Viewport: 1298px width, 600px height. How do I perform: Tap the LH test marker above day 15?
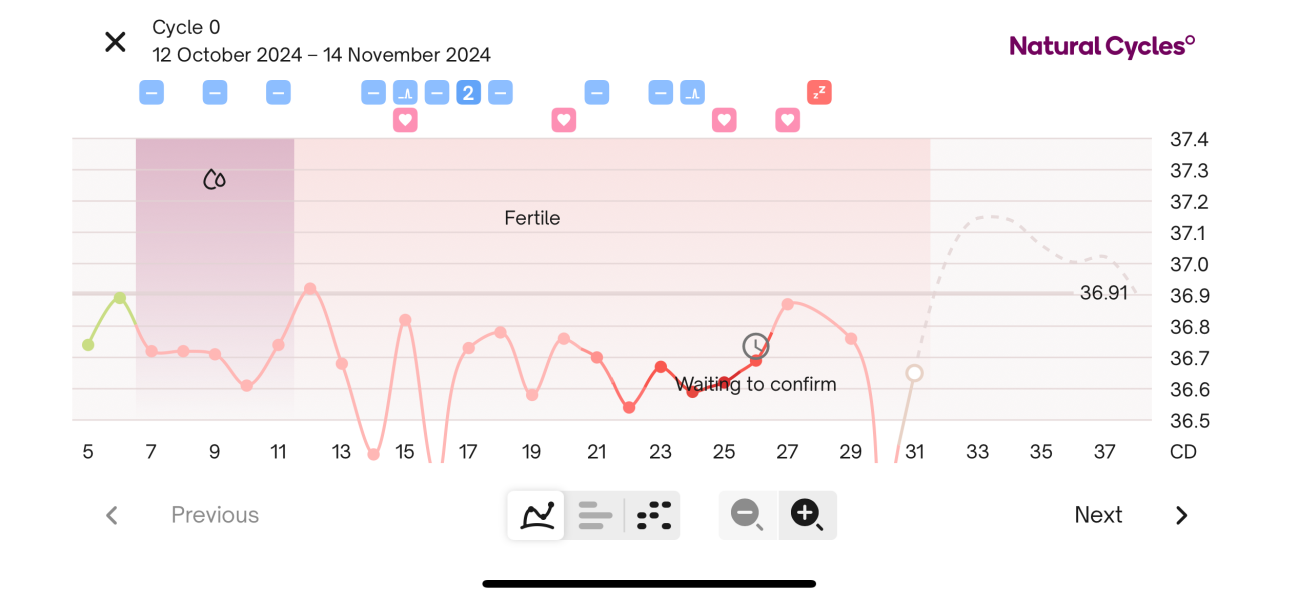tap(405, 93)
